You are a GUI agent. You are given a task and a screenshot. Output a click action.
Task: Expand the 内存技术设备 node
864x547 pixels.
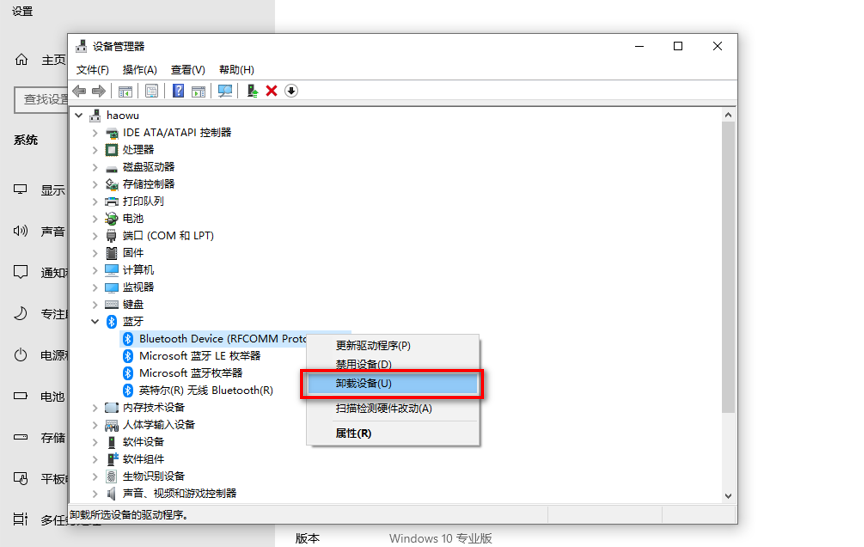click(x=95, y=408)
